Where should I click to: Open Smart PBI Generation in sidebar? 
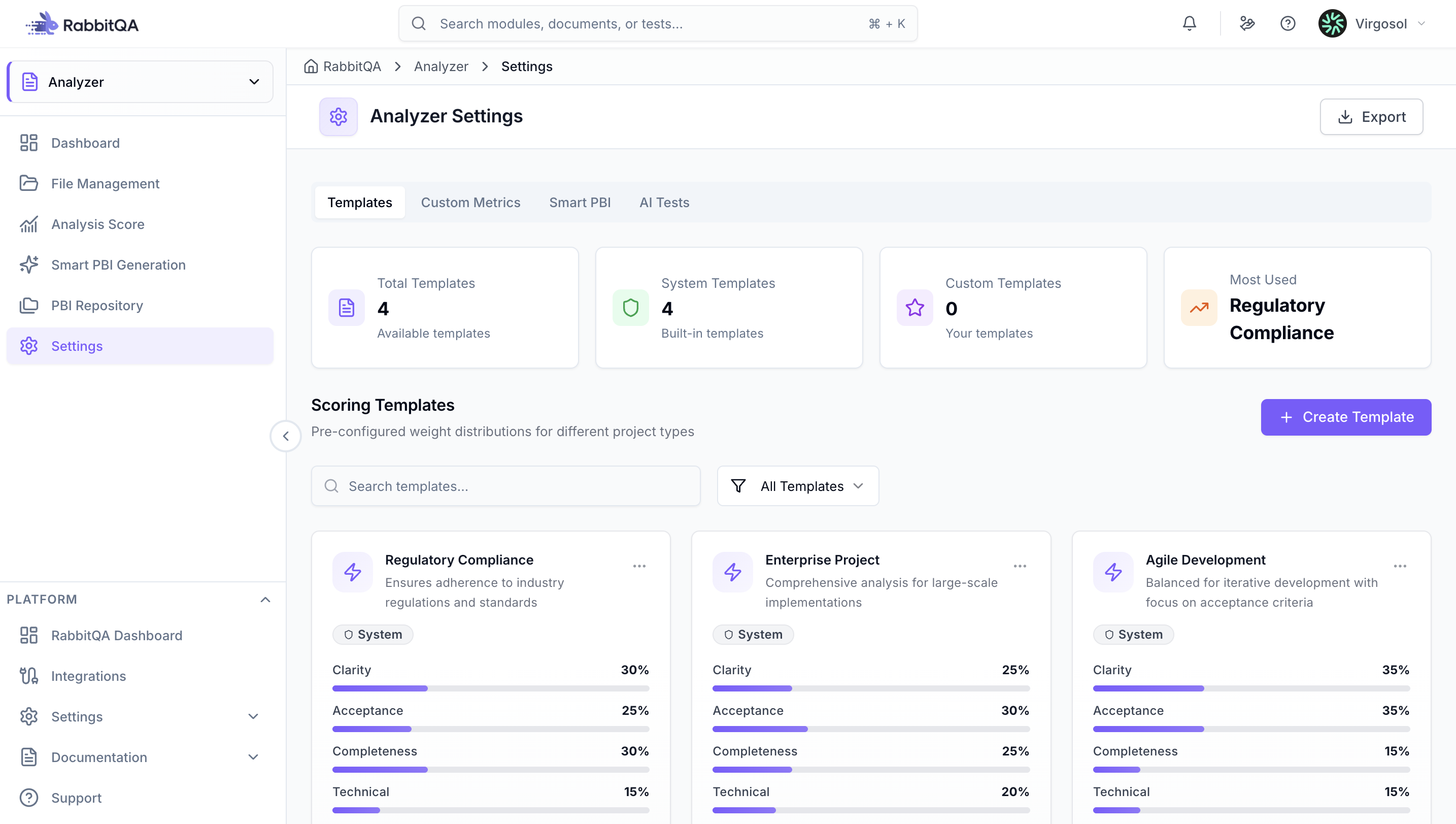click(x=140, y=265)
